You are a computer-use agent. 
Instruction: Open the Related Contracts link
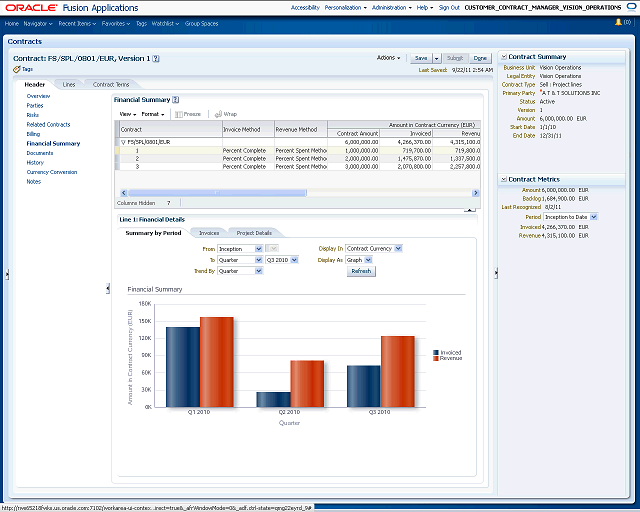[x=48, y=125]
